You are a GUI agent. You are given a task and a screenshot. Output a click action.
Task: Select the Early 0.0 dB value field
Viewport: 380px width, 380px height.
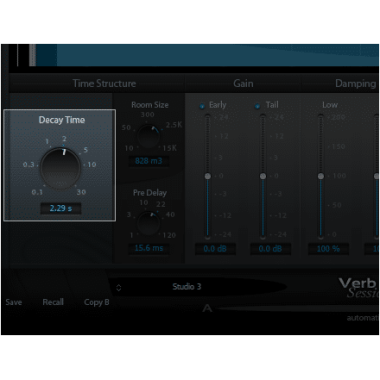click(x=215, y=249)
